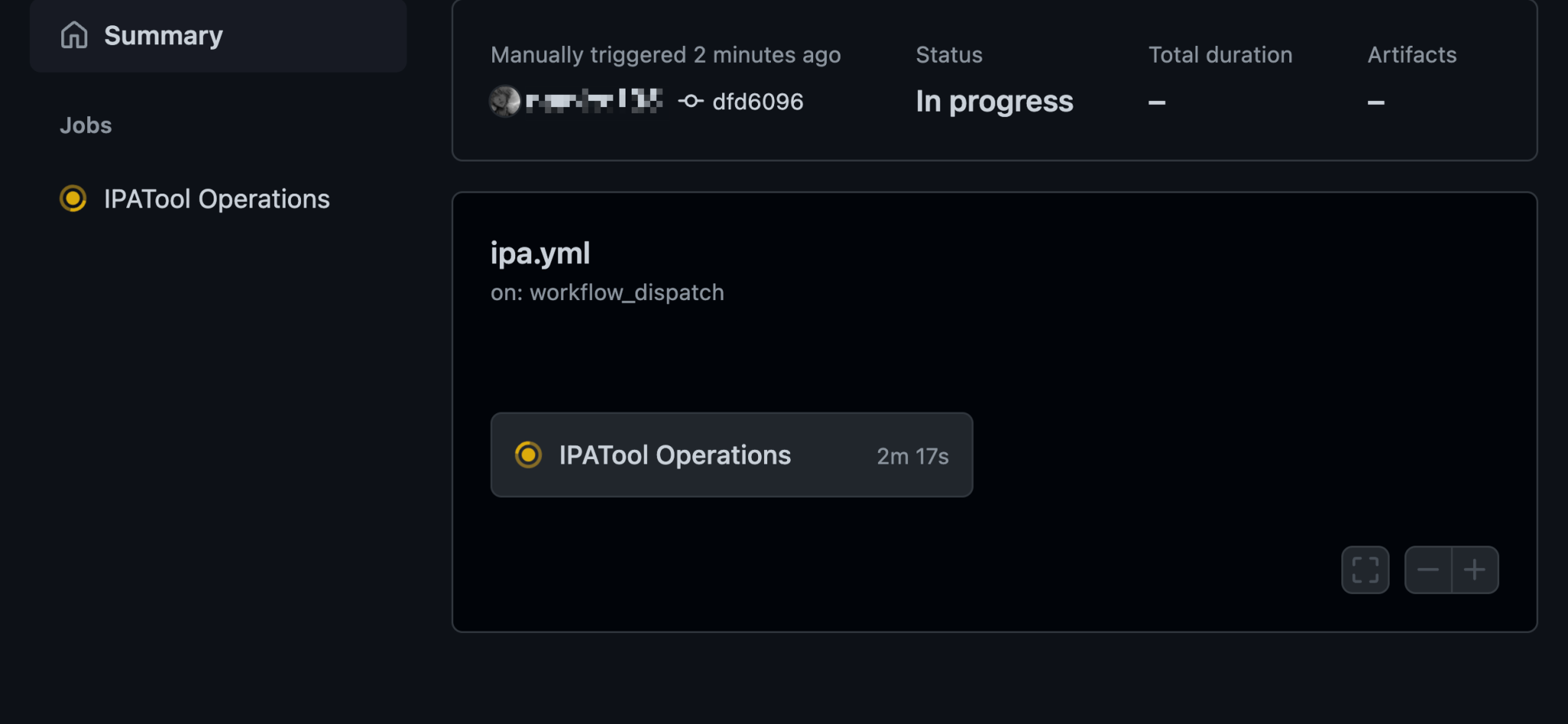
Task: Zoom out of the workflow graph with the minus icon
Action: [1429, 569]
